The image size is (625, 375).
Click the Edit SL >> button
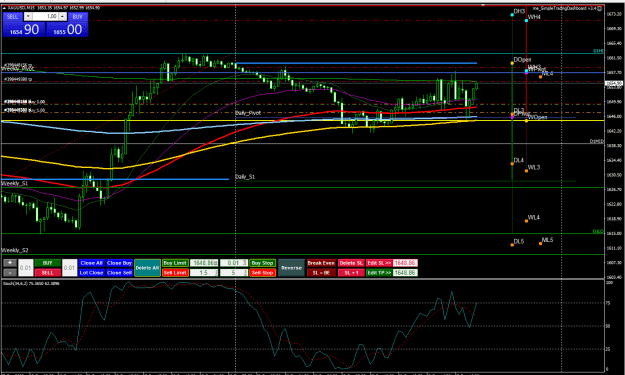[x=379, y=263]
